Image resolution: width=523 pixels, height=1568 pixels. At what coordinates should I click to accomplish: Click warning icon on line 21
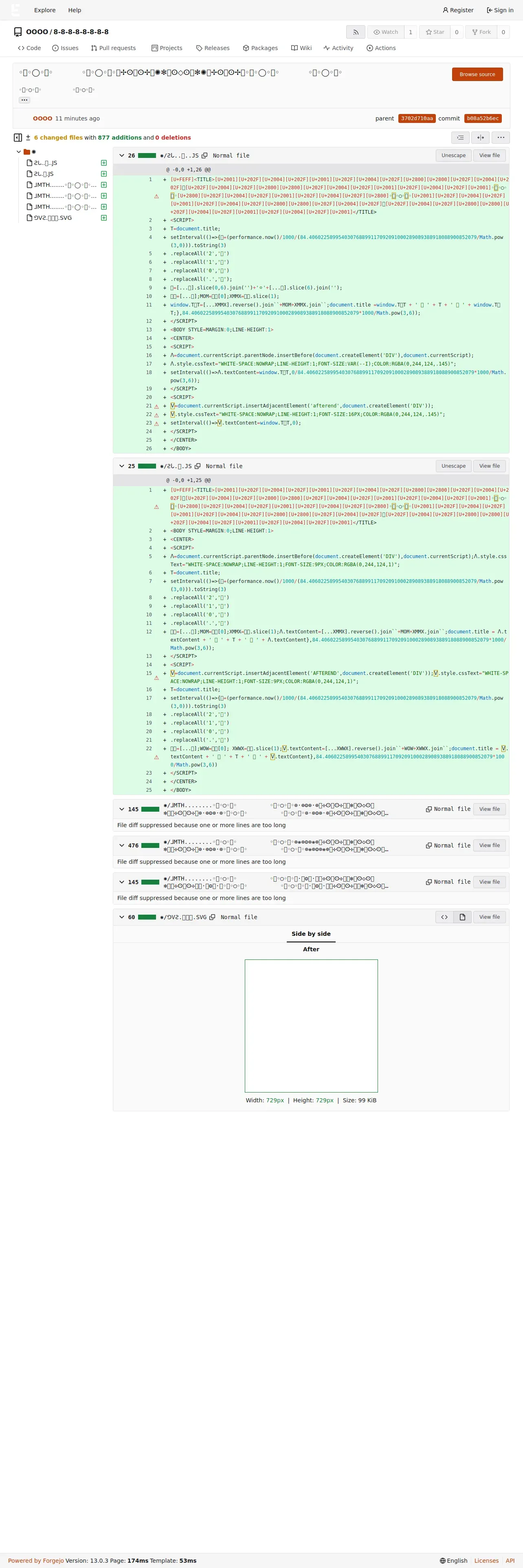[156, 407]
